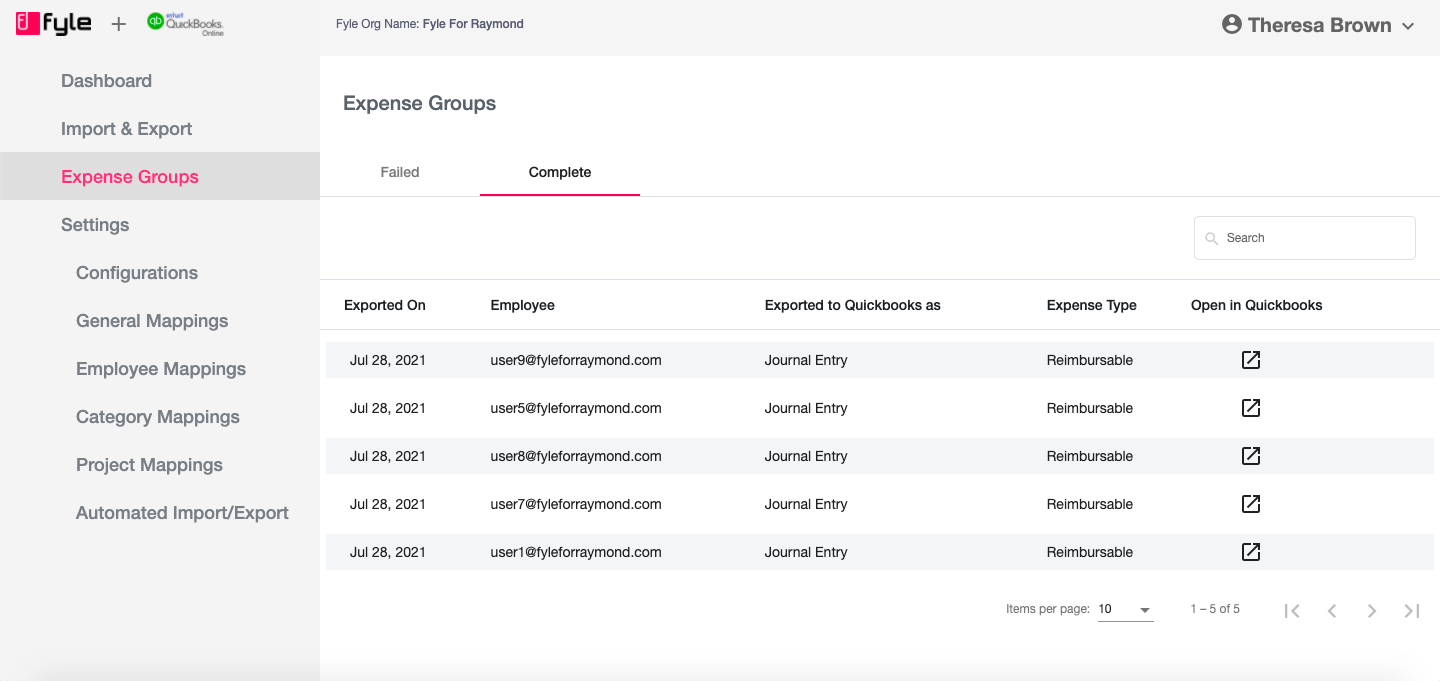1440x681 pixels.
Task: Switch to the Failed tab
Action: [400, 172]
